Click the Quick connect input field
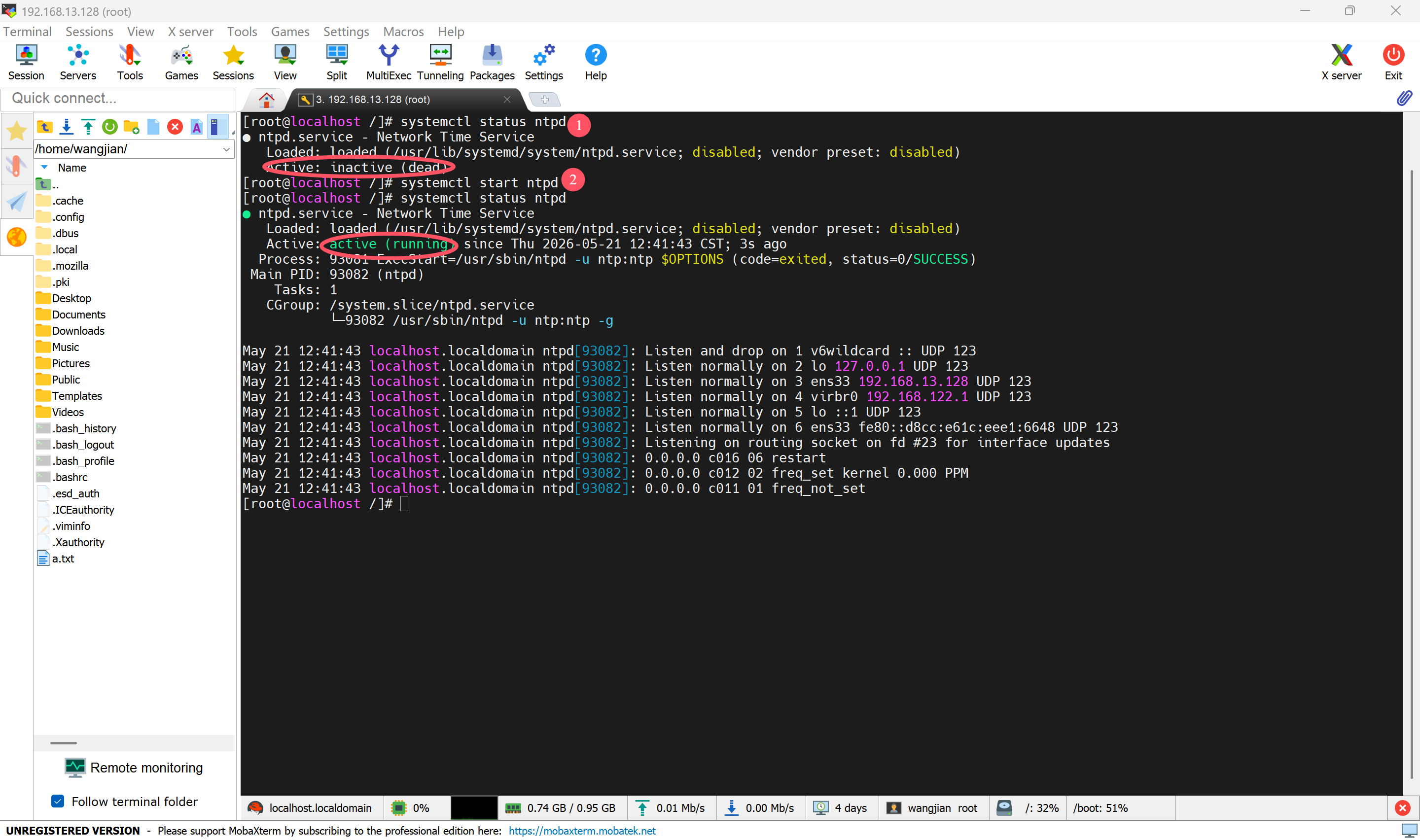The height and width of the screenshot is (840, 1420). pos(119,99)
